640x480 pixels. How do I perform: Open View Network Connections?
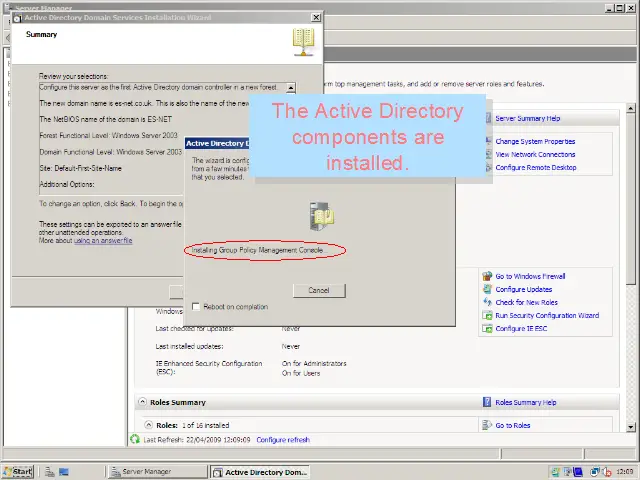point(535,154)
